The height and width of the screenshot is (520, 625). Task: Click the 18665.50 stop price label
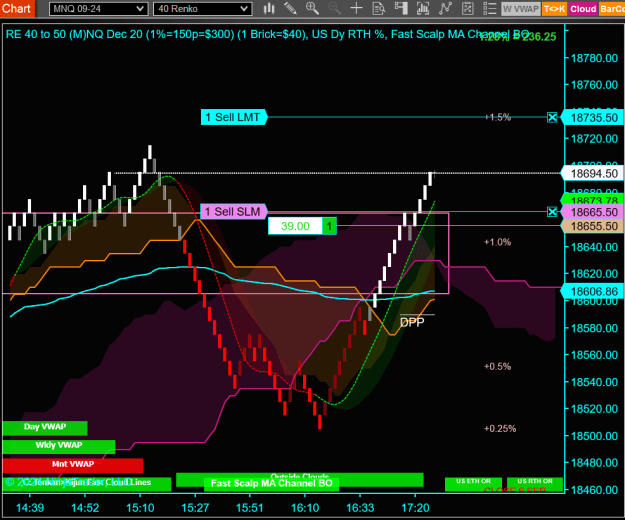(x=593, y=212)
